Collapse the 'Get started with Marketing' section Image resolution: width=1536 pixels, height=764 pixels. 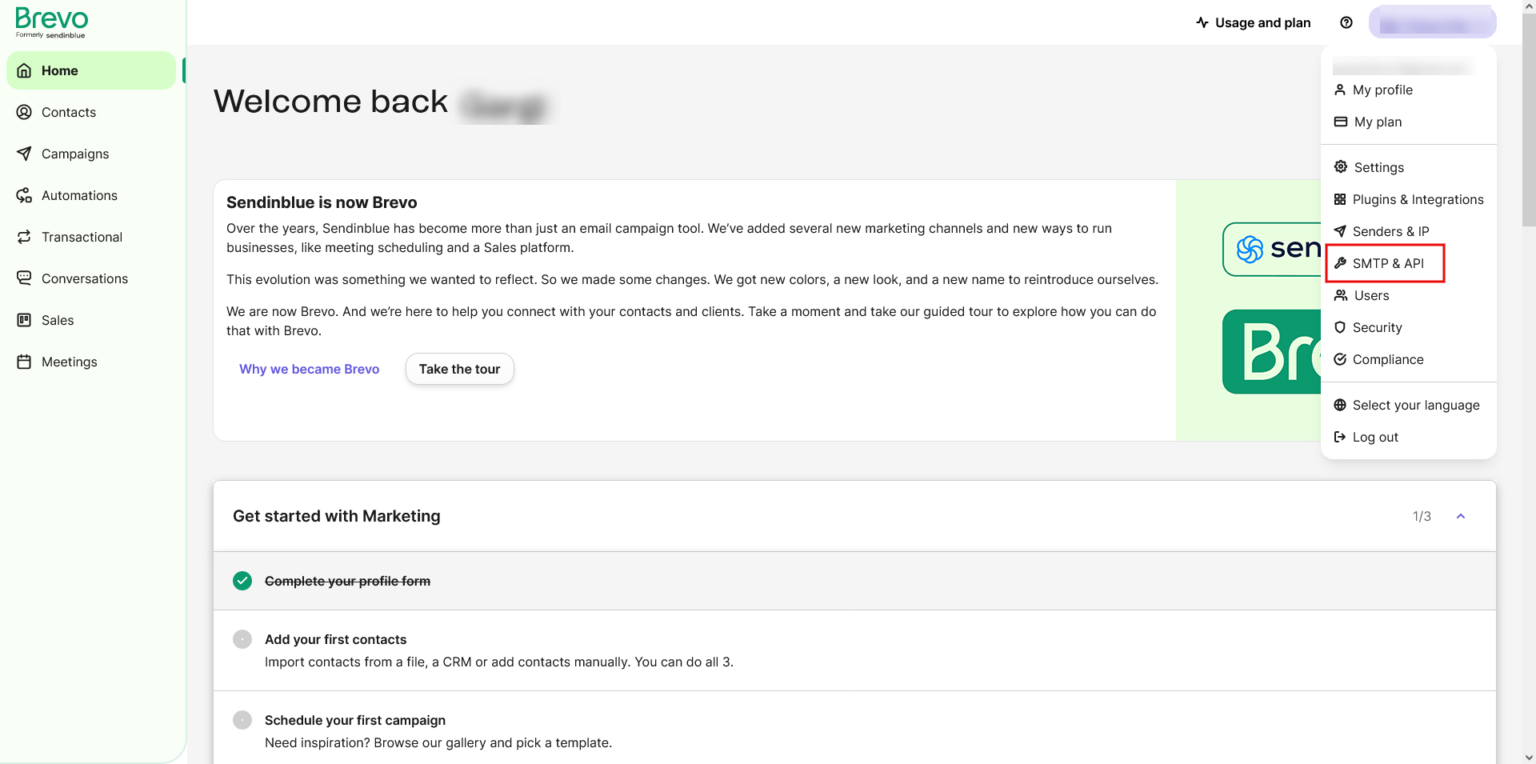[1460, 516]
